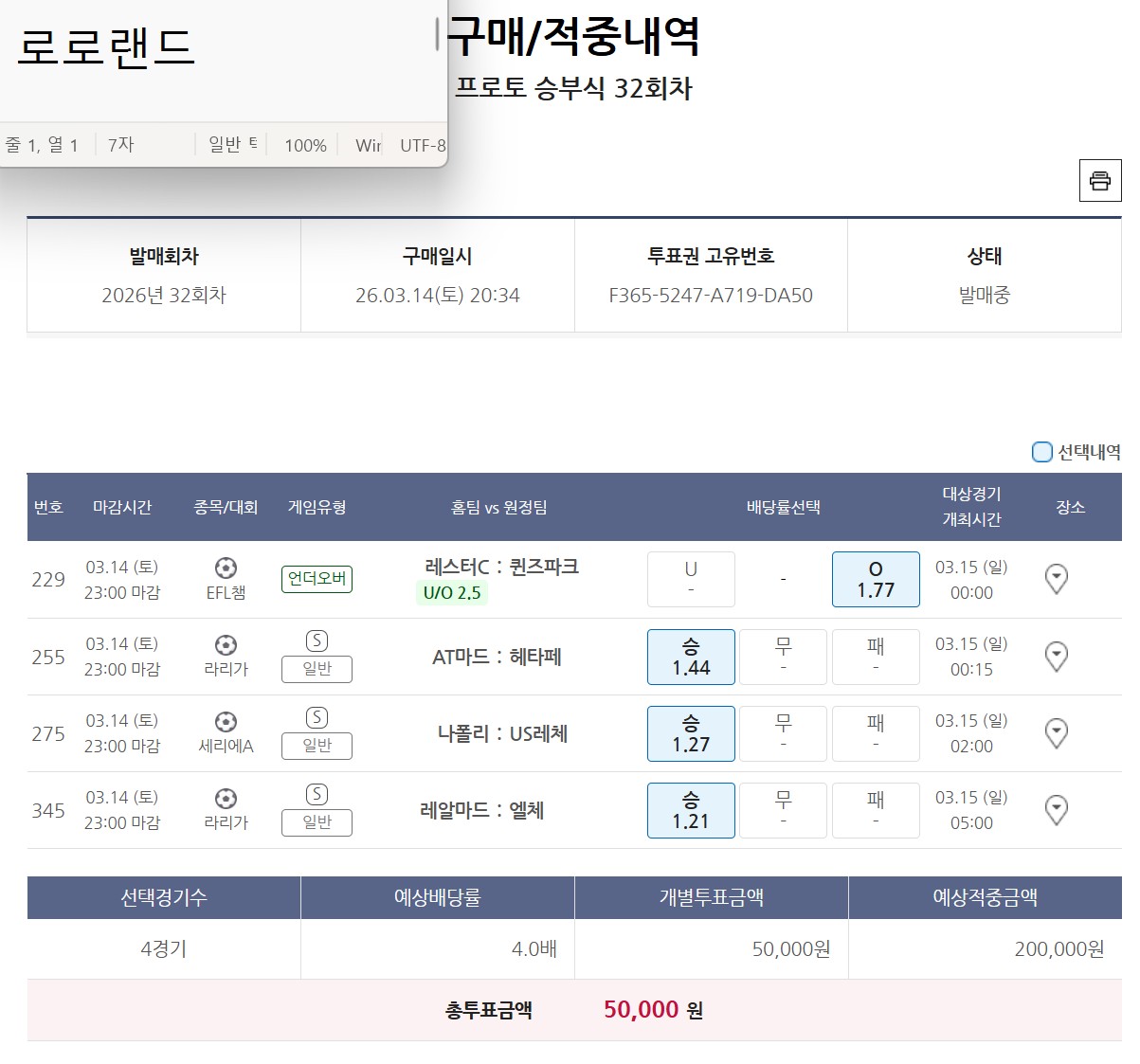1140x1064 pixels.
Task: Click location pin for 레알마드 vs 엘체
Action: pos(1056,810)
